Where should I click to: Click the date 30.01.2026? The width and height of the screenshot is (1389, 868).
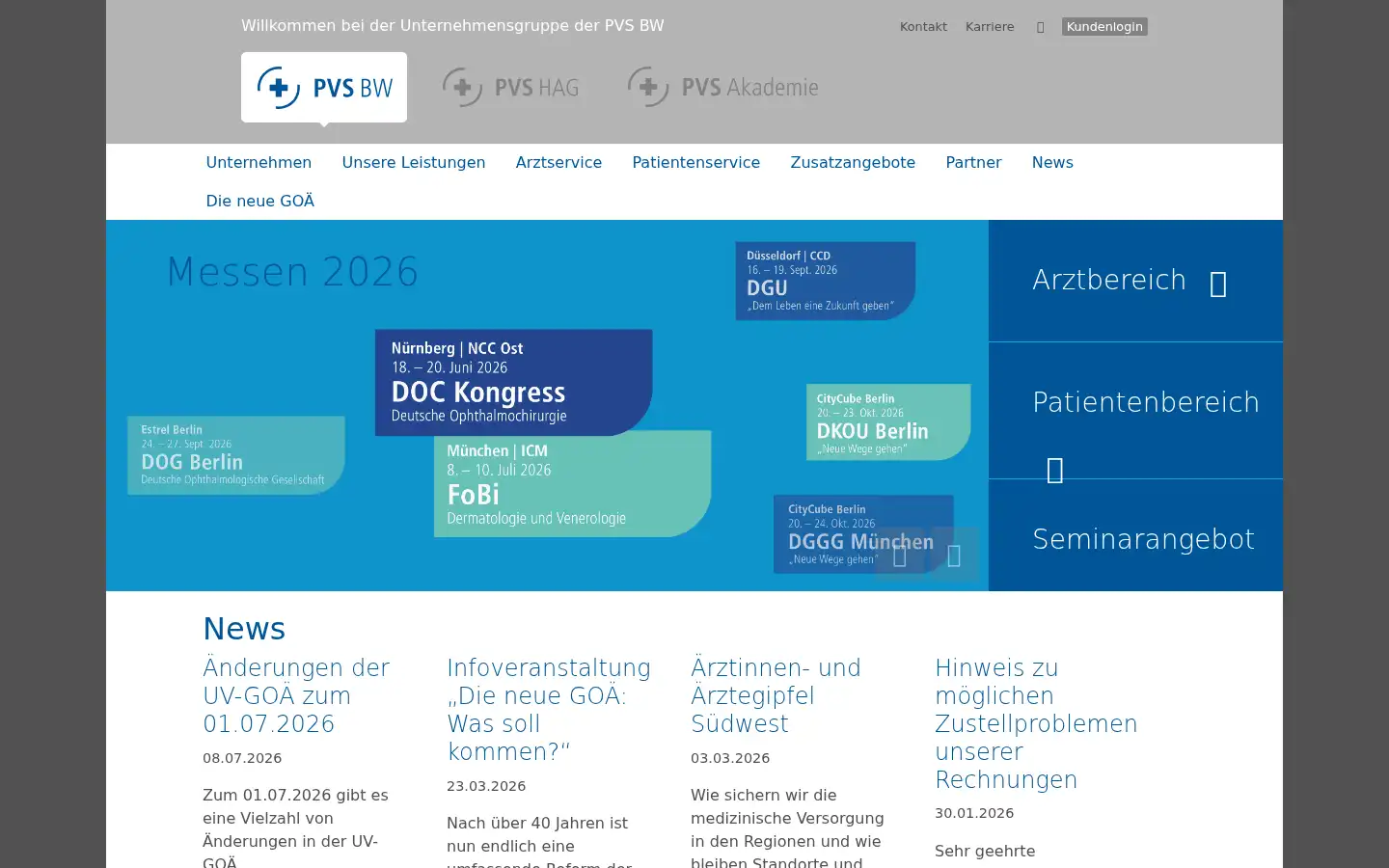[x=974, y=813]
